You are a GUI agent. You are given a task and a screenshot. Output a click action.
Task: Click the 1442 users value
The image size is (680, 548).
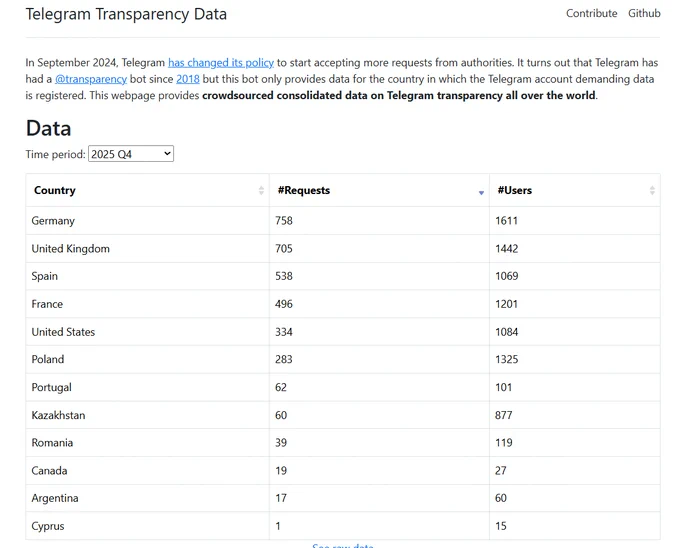click(x=507, y=248)
